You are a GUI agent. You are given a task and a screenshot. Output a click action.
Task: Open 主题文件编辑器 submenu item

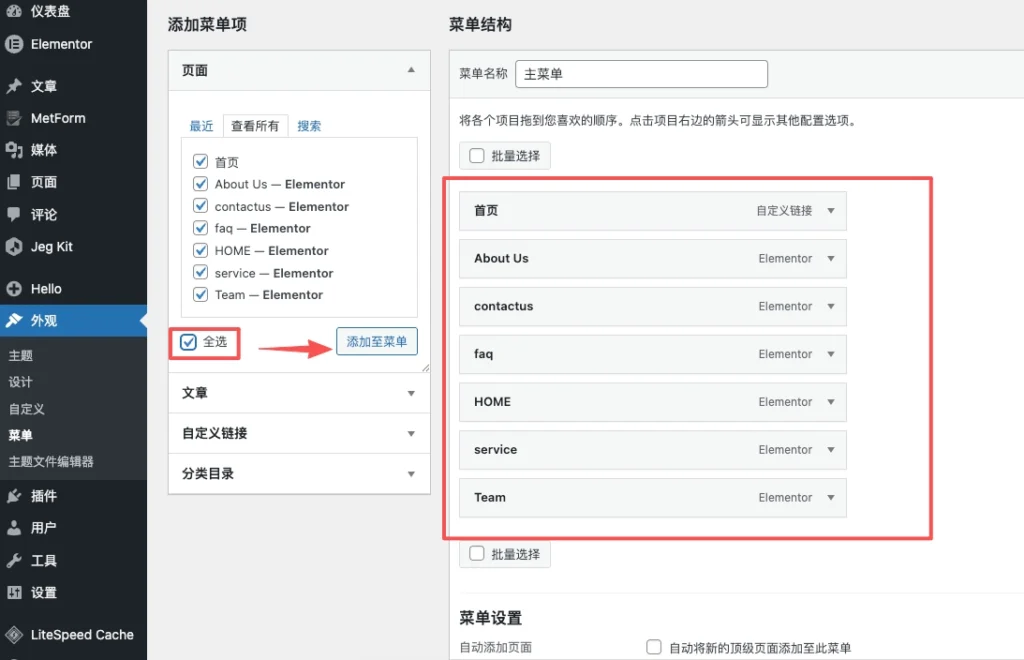pyautogui.click(x=51, y=462)
